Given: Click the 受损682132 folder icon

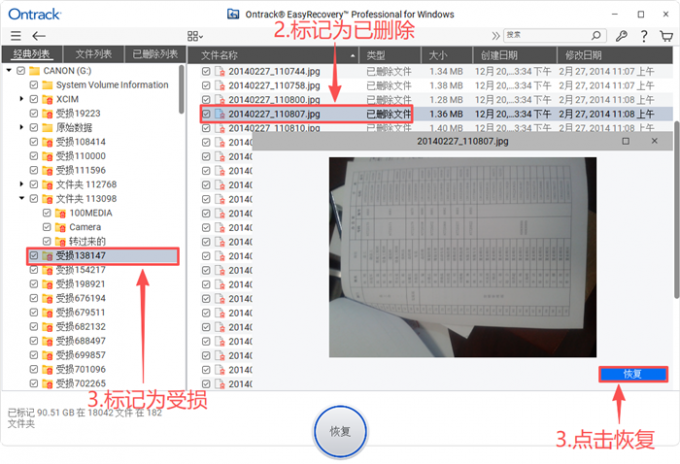Looking at the screenshot, I should (48, 327).
